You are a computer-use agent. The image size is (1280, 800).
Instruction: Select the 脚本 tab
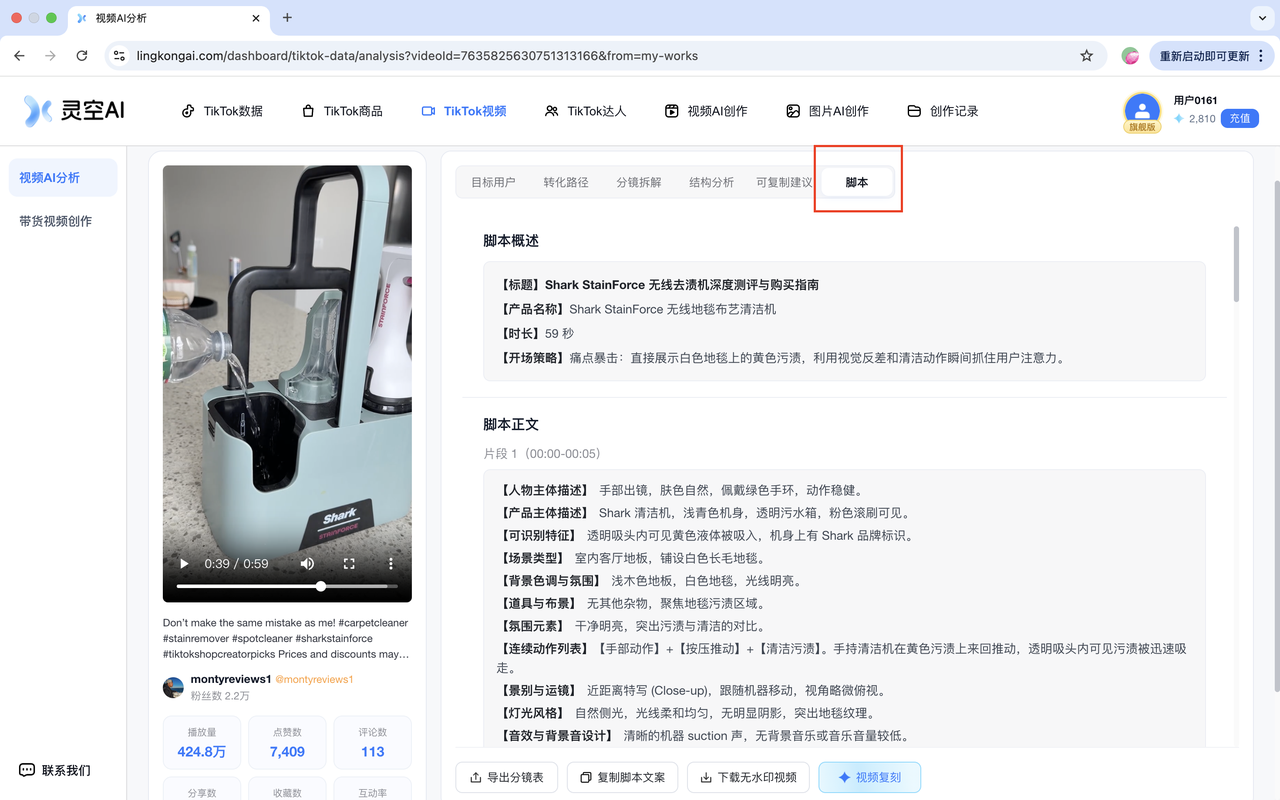857,182
